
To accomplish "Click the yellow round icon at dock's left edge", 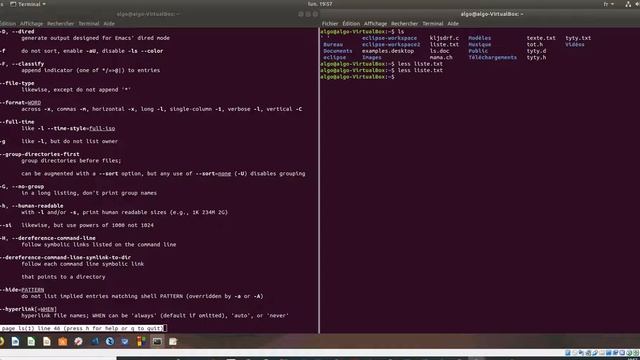I will (2, 341).
